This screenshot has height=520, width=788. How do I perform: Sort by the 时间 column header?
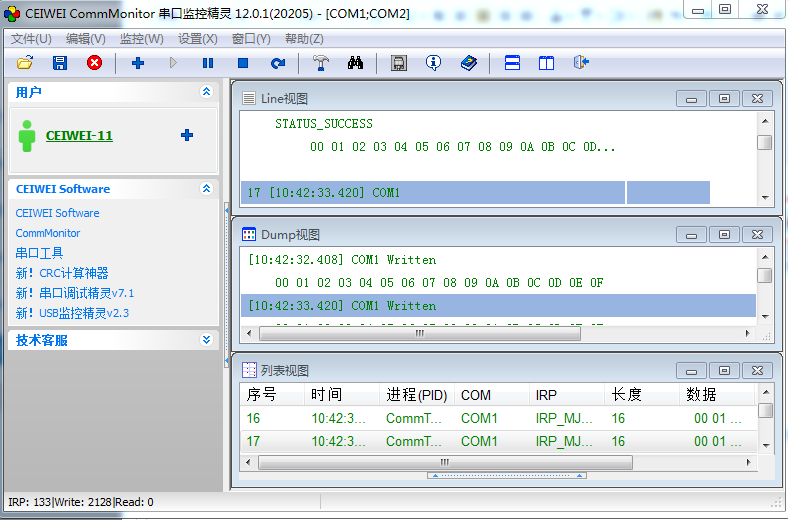[x=342, y=395]
